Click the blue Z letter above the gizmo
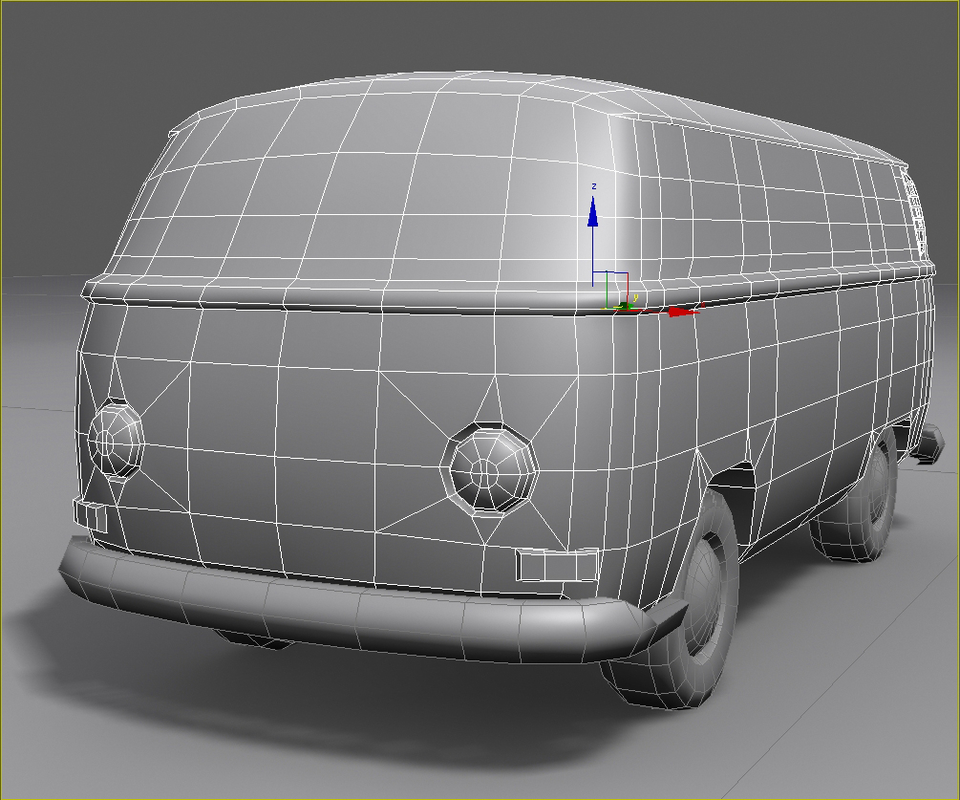The height and width of the screenshot is (800, 960). coord(594,186)
